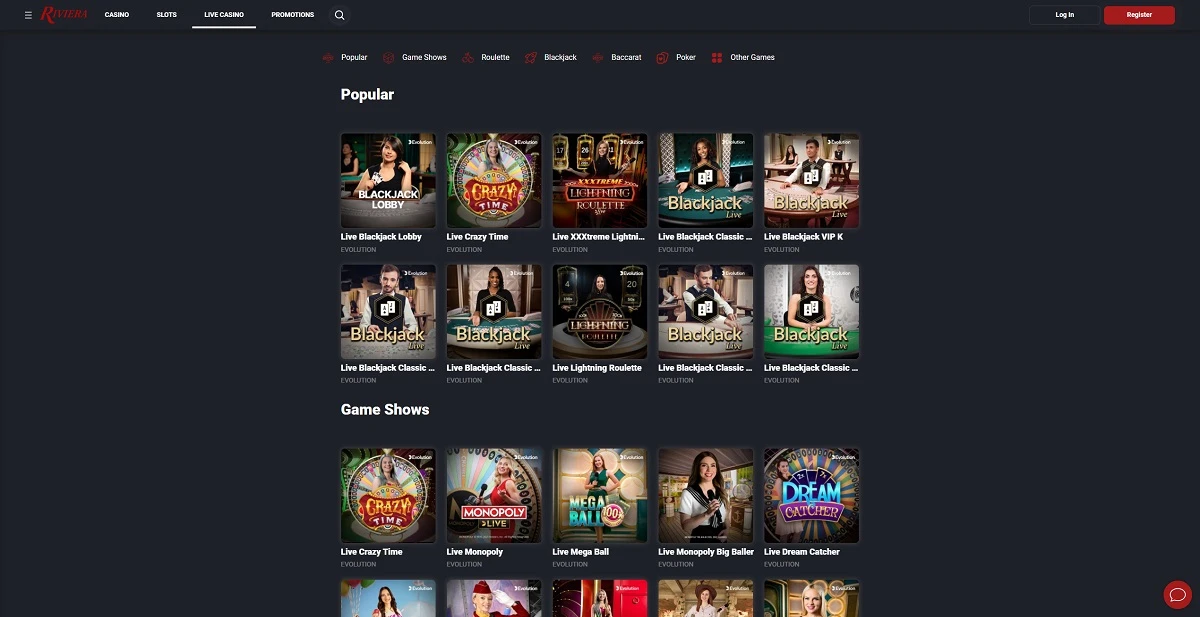Open the Live Mega Ball thumbnail
The width and height of the screenshot is (1200, 617).
(x=600, y=496)
